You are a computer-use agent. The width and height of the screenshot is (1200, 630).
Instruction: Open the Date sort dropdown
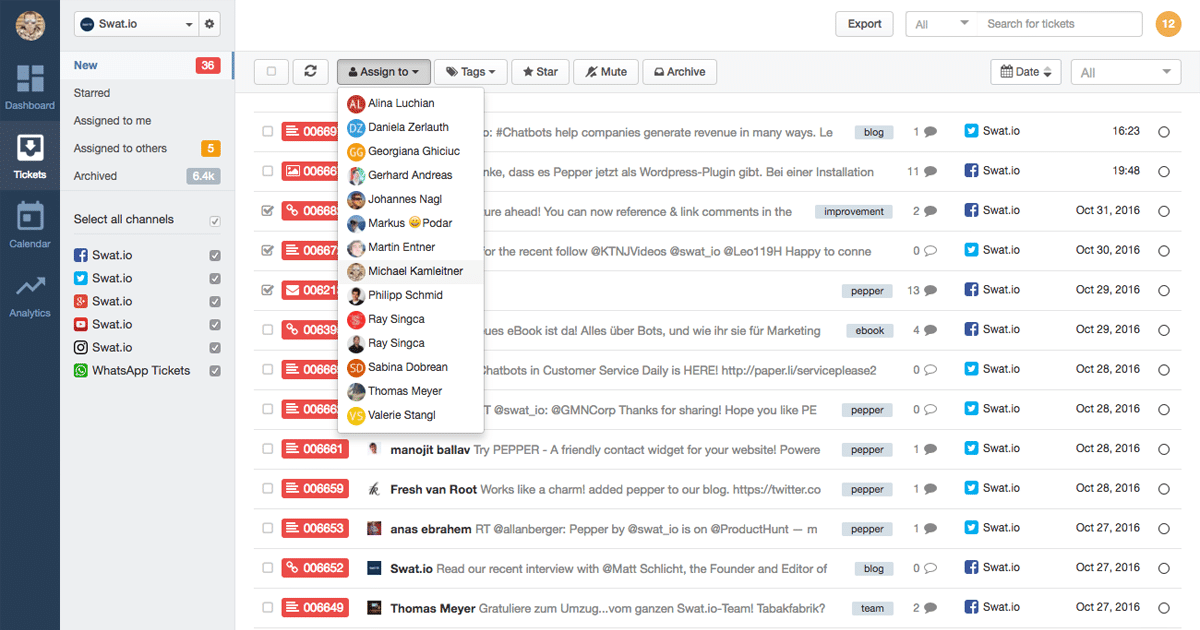(1026, 72)
